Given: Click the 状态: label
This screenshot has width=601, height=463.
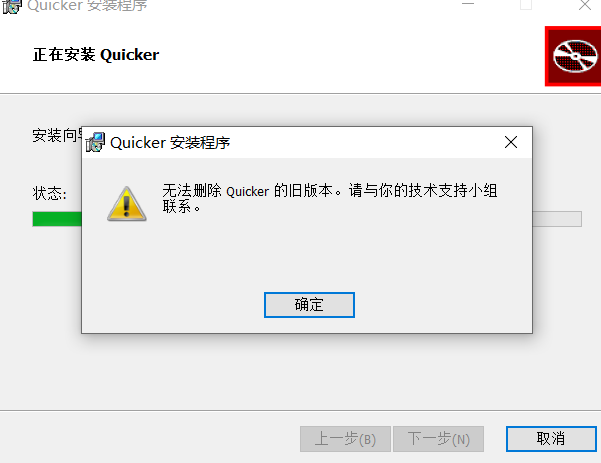Looking at the screenshot, I should [49, 193].
